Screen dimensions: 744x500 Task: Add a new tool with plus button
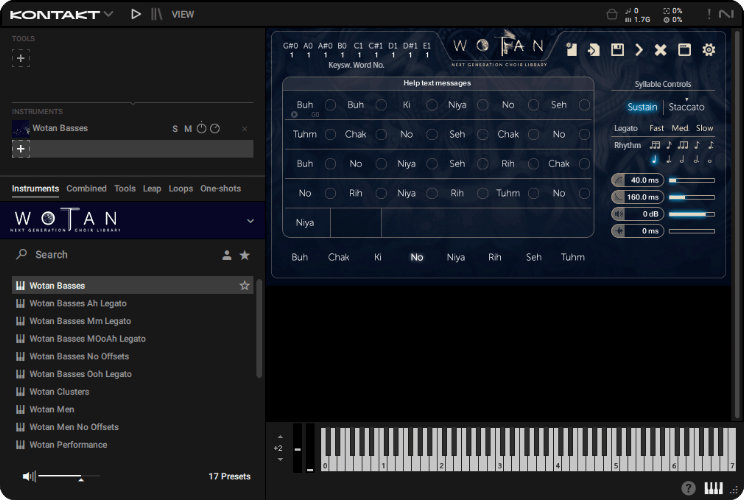coord(21,58)
